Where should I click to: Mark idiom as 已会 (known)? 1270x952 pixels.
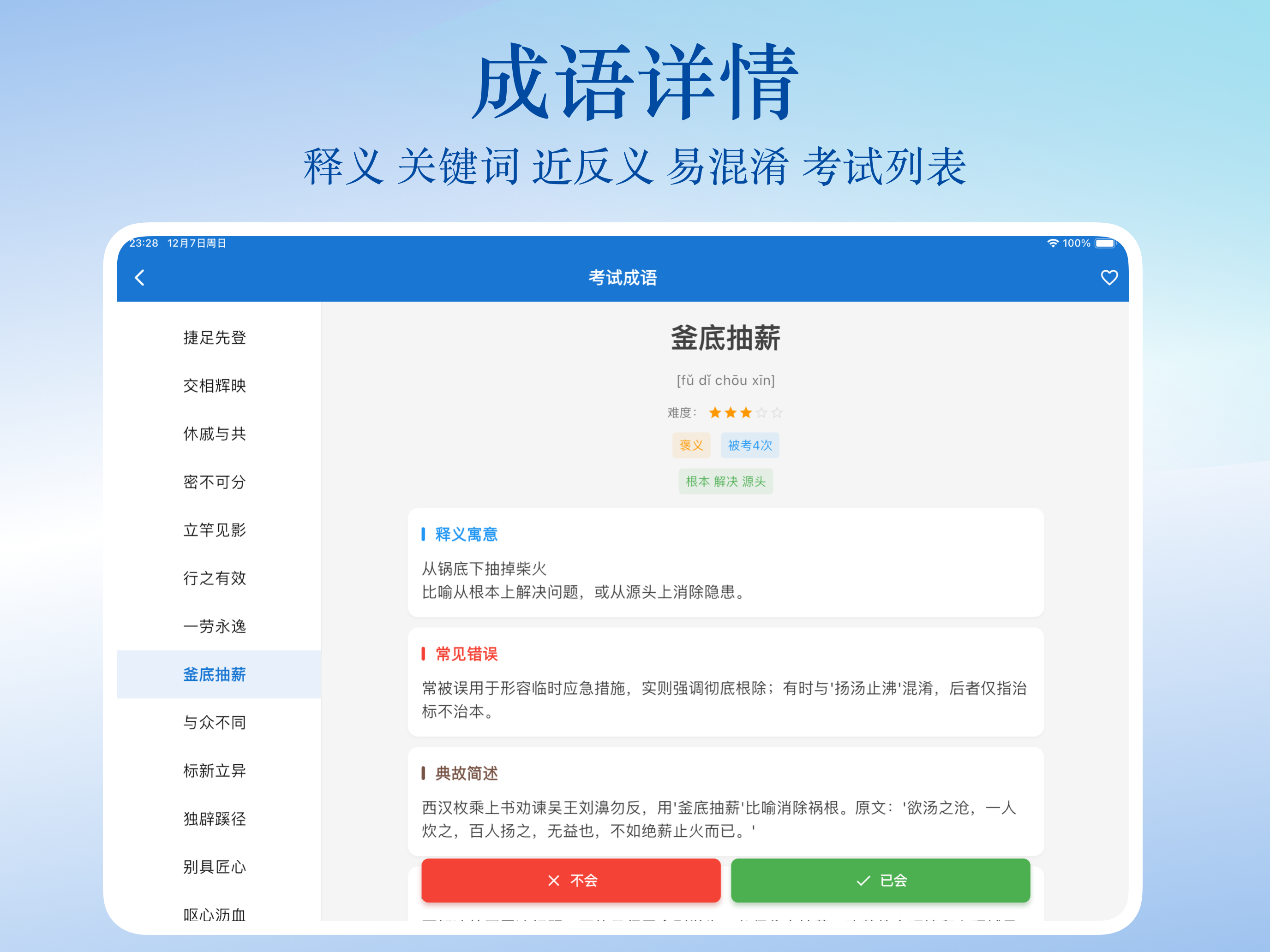click(x=880, y=880)
